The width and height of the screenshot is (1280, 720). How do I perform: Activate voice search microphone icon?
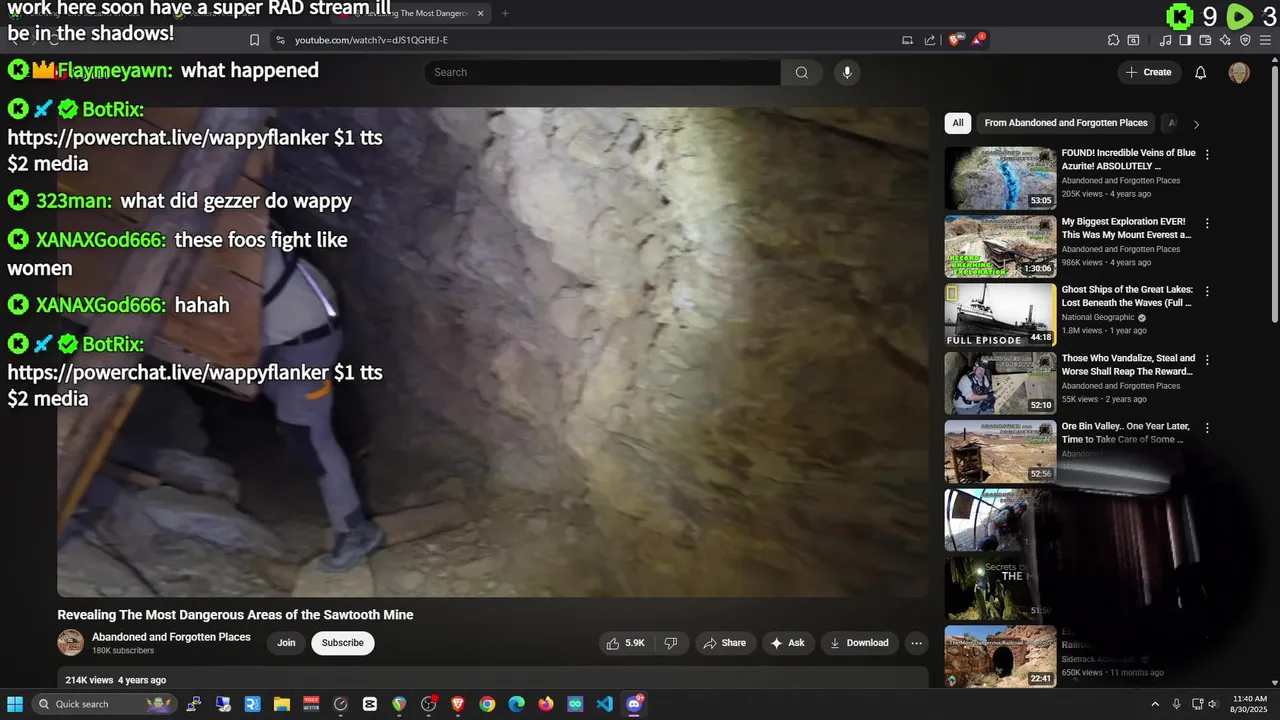pos(847,72)
